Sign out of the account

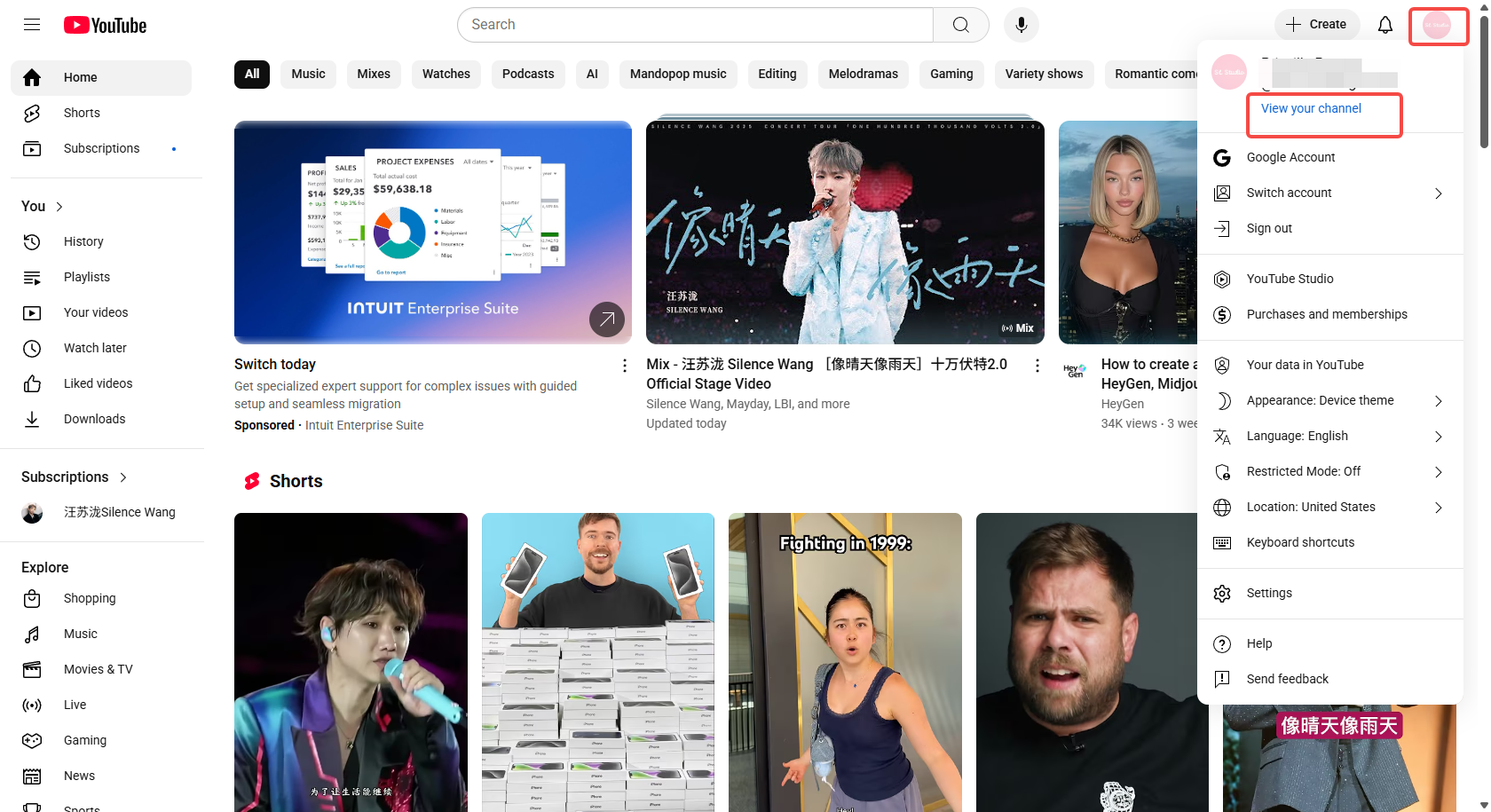[1330, 228]
